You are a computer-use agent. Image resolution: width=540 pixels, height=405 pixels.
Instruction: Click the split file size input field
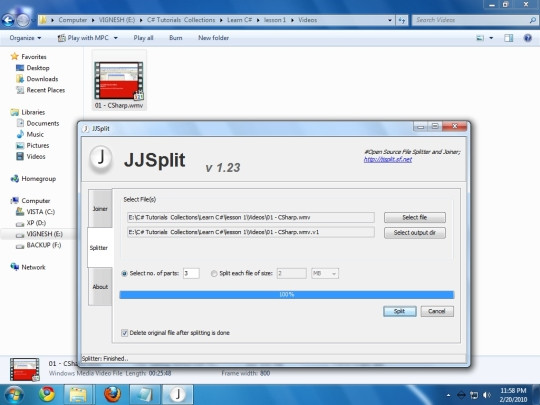291,273
